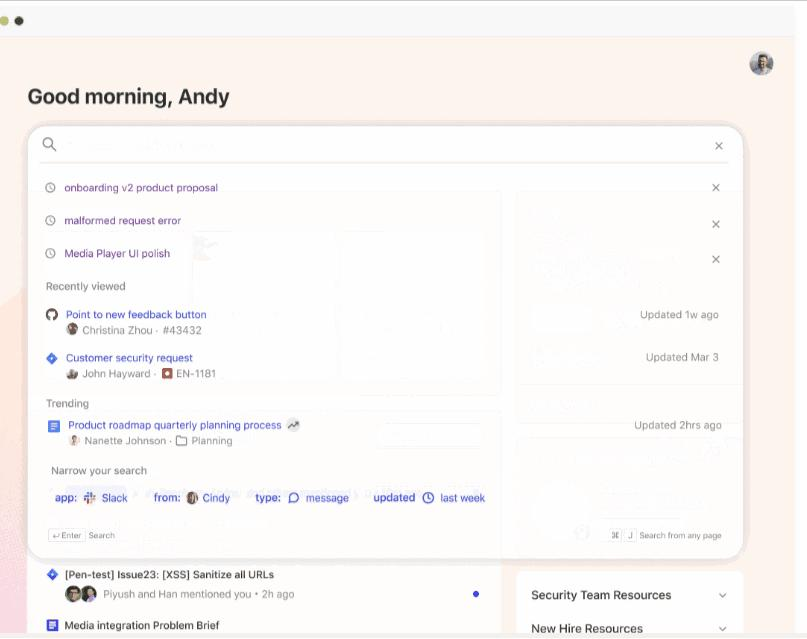Screen dimensions: 807x639
Task: Click Jira icon of Pen-test issue
Action: click(52, 575)
